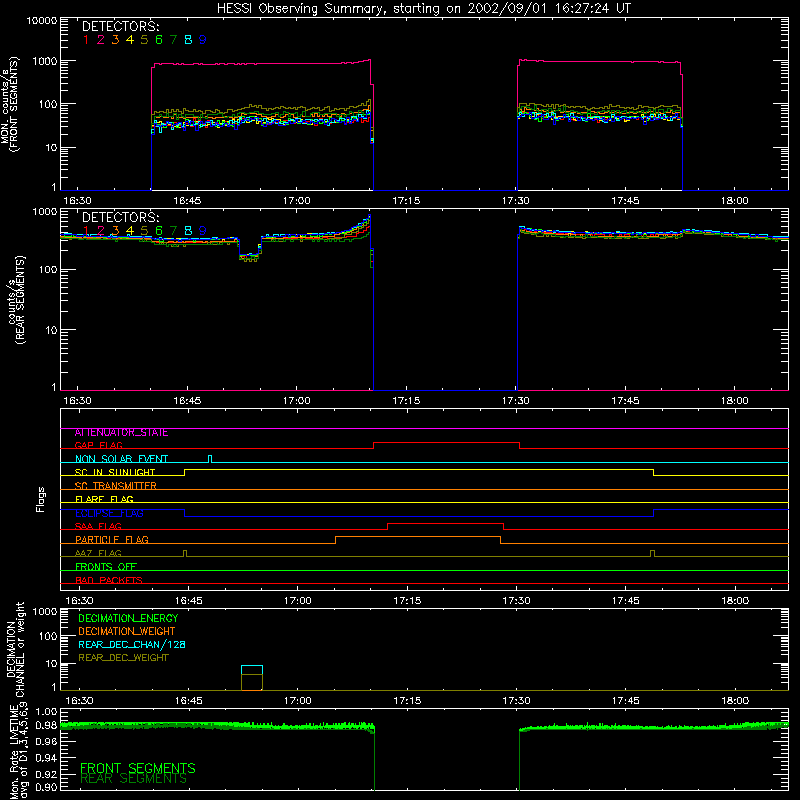800x800 pixels.
Task: Select the SC_IN_SUNLIGHT flag label
Action: pyautogui.click(x=115, y=472)
